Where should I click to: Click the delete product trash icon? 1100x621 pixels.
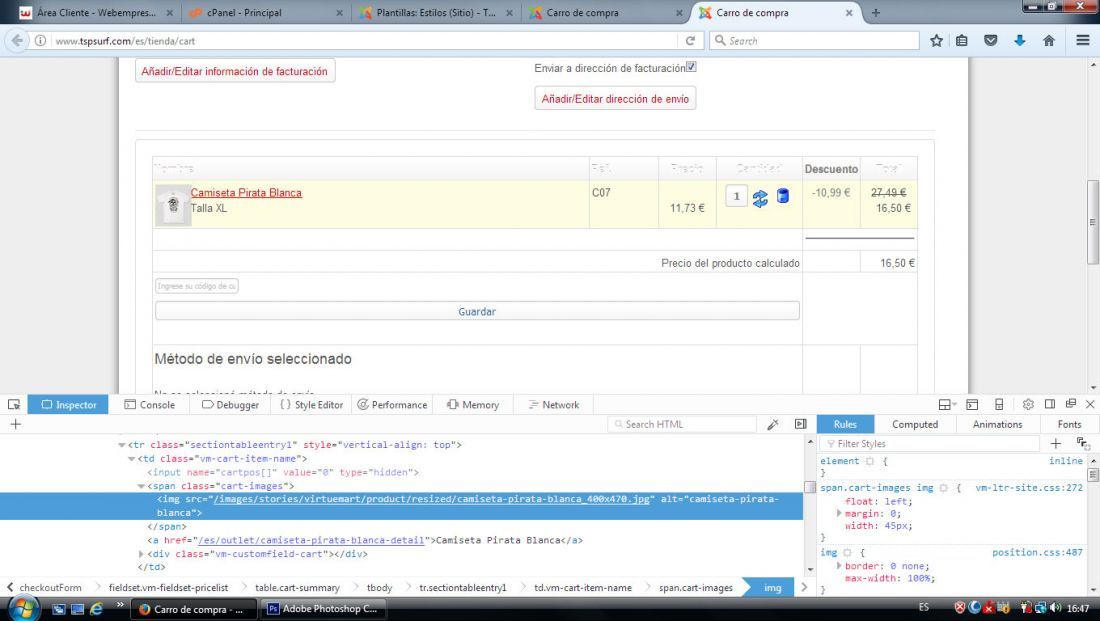click(x=783, y=196)
